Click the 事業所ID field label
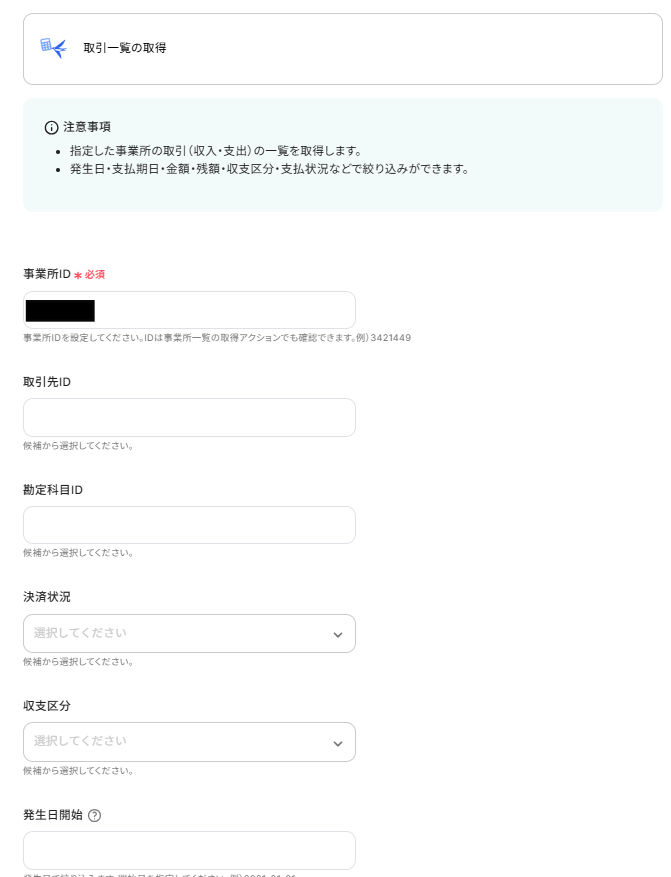This screenshot has width=671, height=877. [x=47, y=274]
